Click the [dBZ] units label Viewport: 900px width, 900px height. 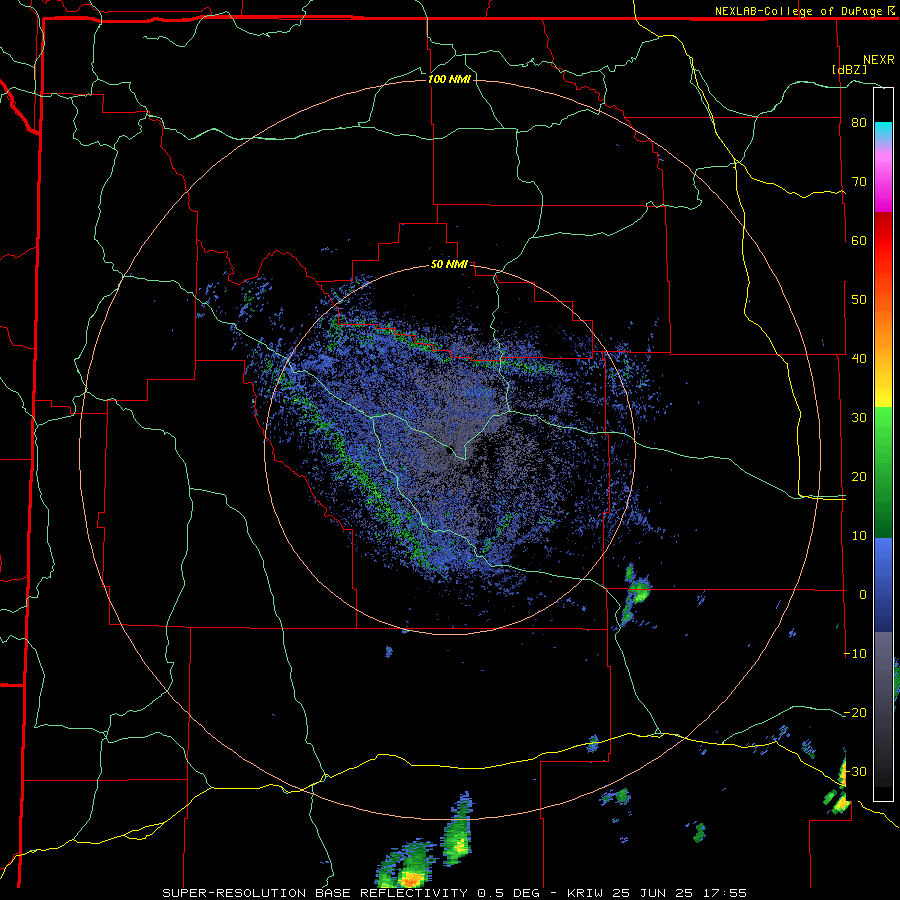point(849,69)
